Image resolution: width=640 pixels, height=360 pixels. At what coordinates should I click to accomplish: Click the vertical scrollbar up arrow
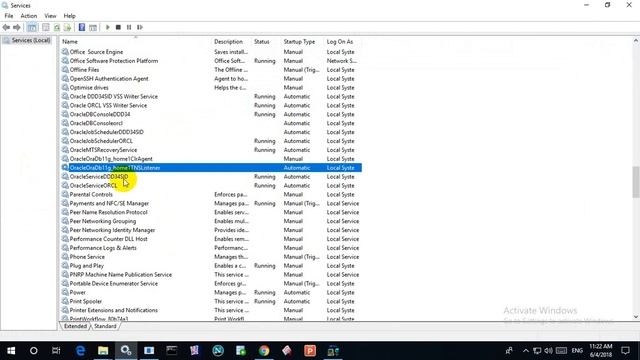[636, 41]
